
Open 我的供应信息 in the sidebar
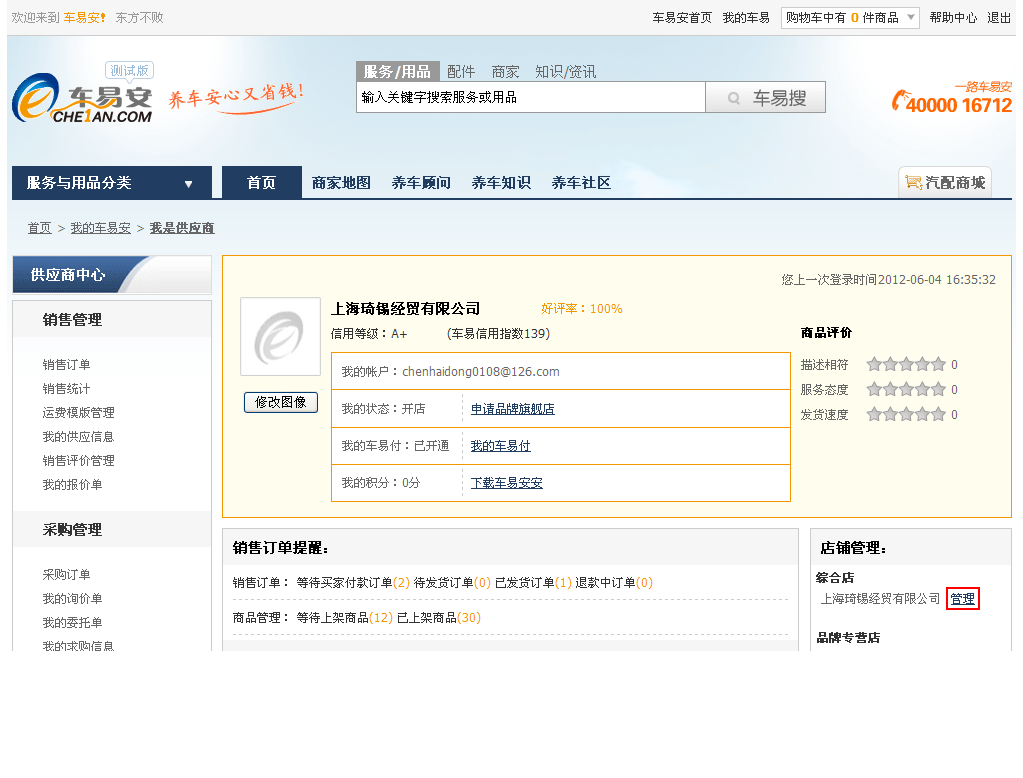click(78, 437)
